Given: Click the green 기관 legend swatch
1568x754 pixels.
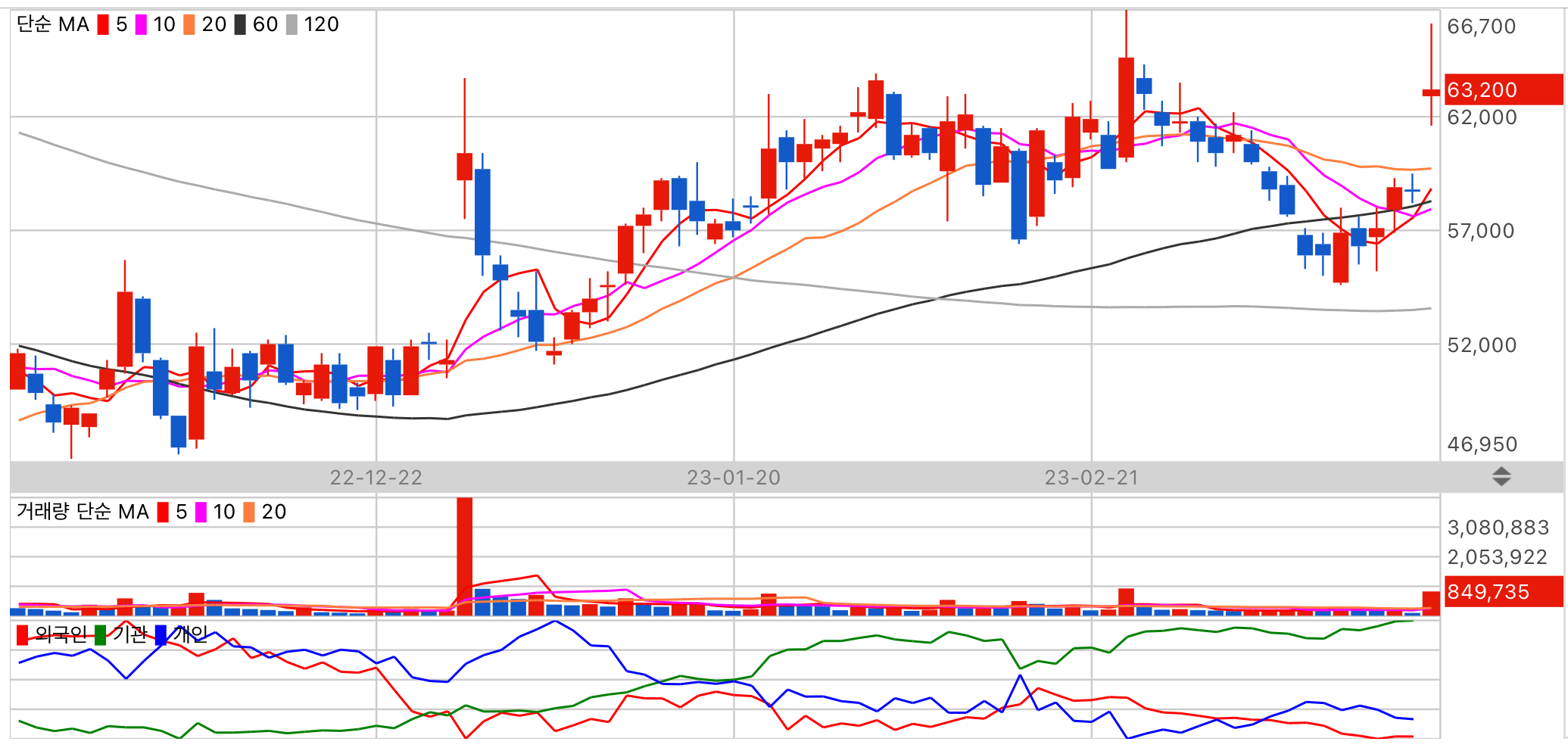Looking at the screenshot, I should click(100, 635).
